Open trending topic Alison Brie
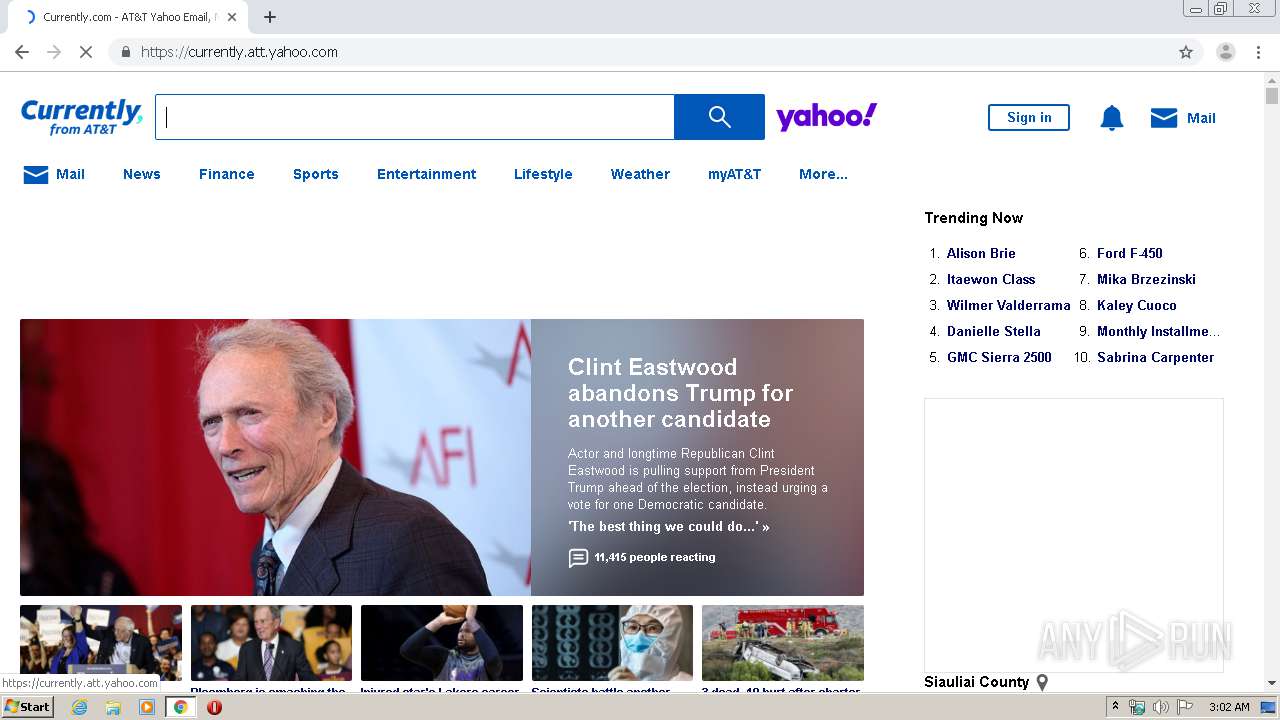Image resolution: width=1280 pixels, height=720 pixels. pyautogui.click(x=981, y=253)
